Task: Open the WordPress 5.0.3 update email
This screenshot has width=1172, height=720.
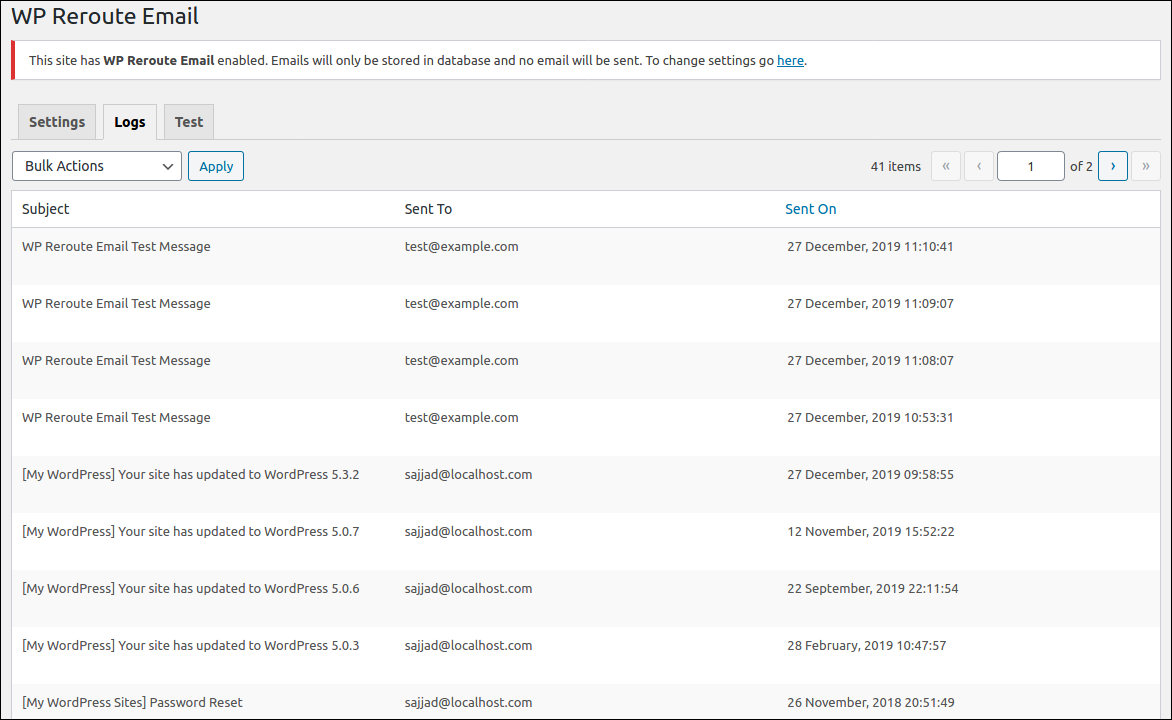Action: [x=191, y=645]
